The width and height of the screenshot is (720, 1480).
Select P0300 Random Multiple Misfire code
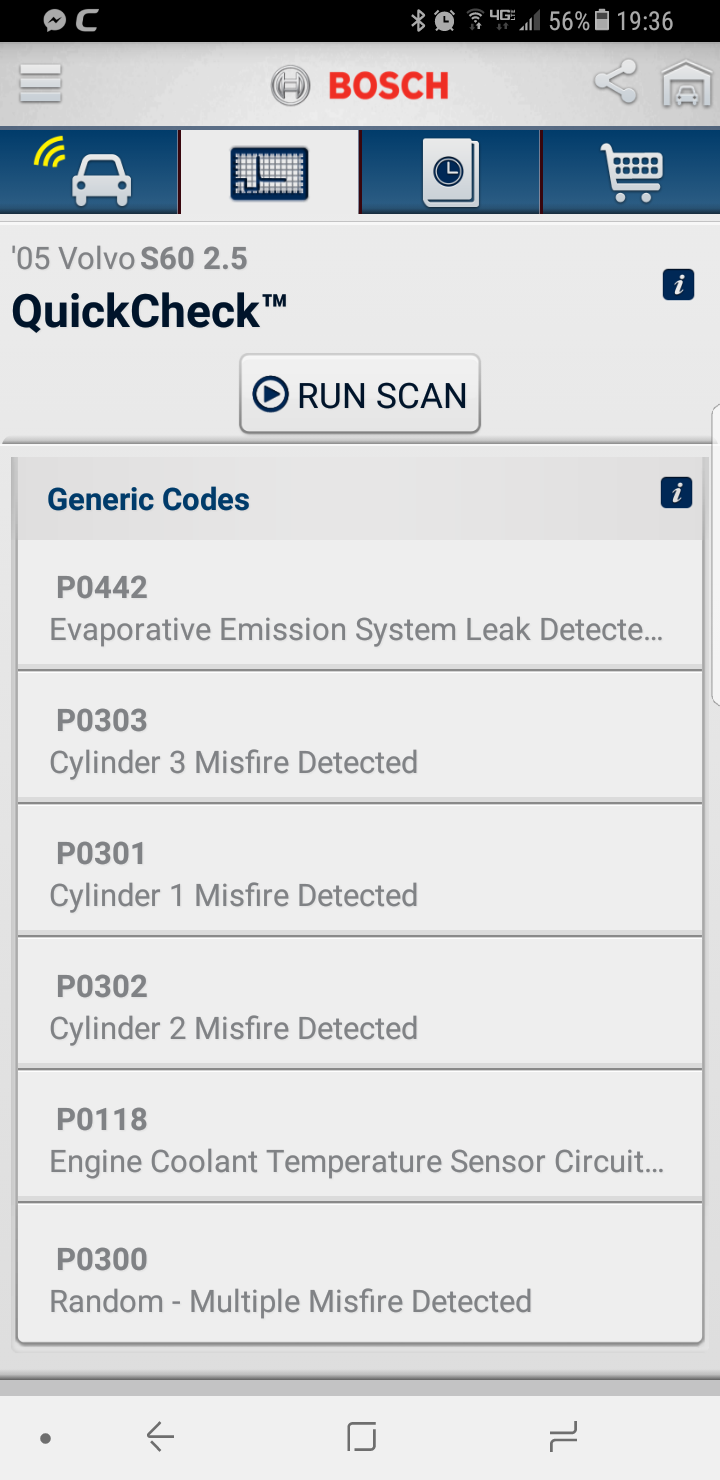pos(360,1279)
